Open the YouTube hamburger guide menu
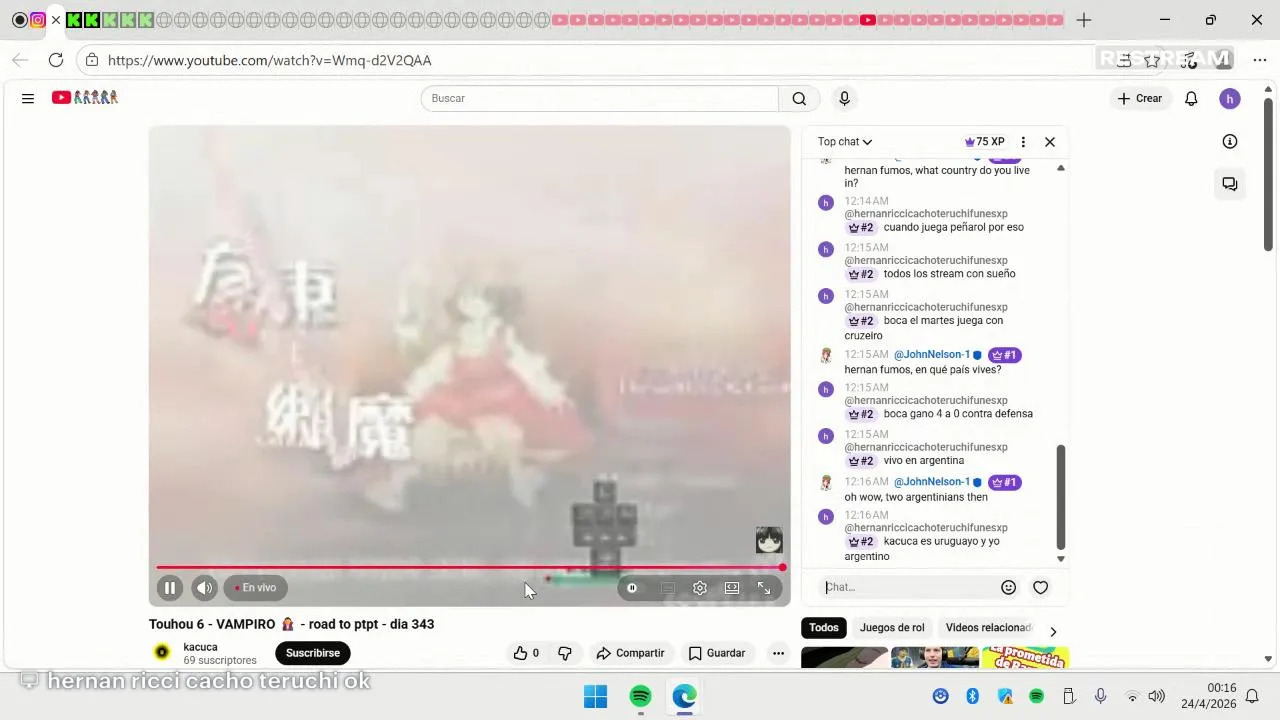The image size is (1280, 720). pos(28,98)
